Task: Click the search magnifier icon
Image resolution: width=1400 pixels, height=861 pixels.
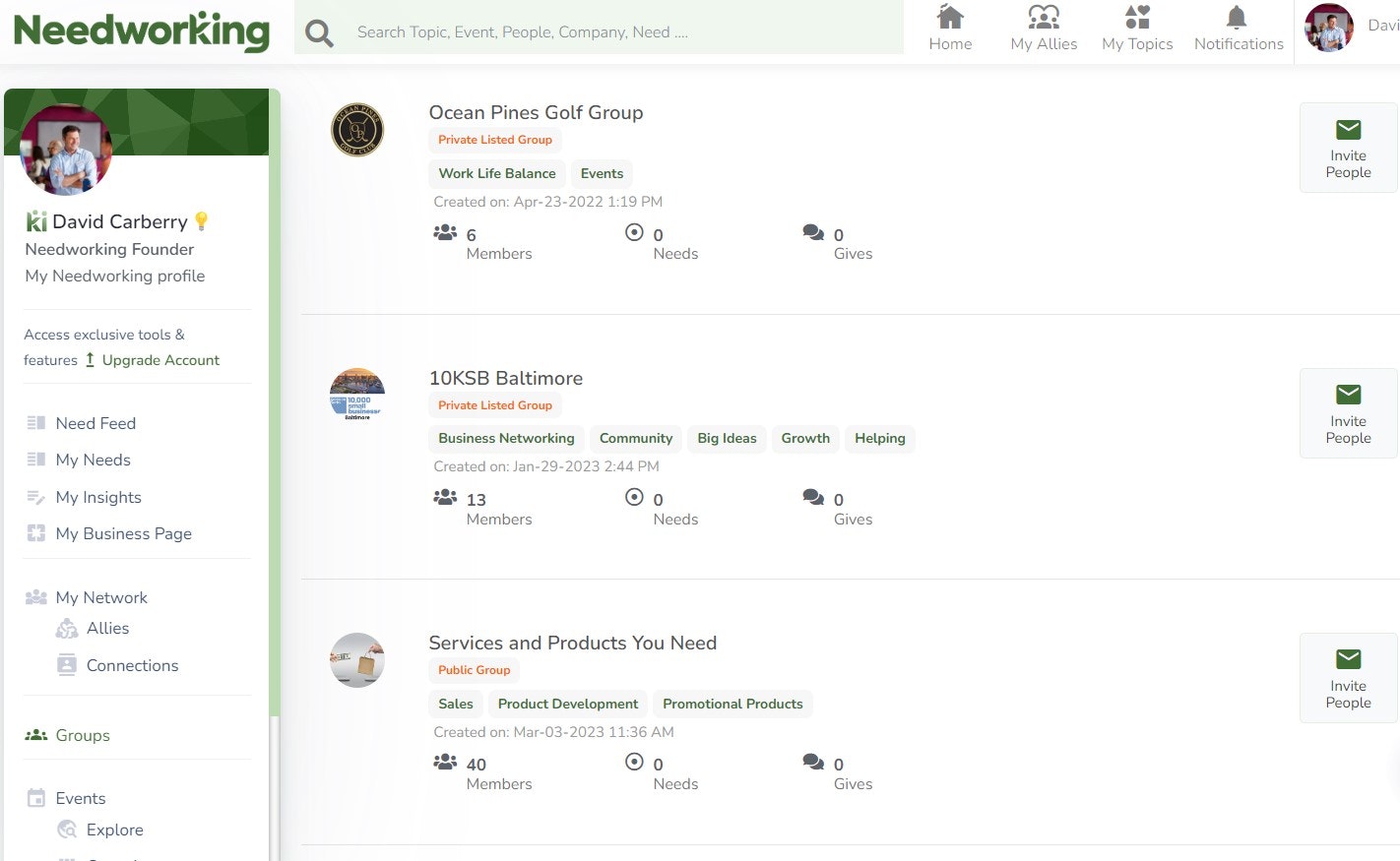Action: tap(319, 33)
